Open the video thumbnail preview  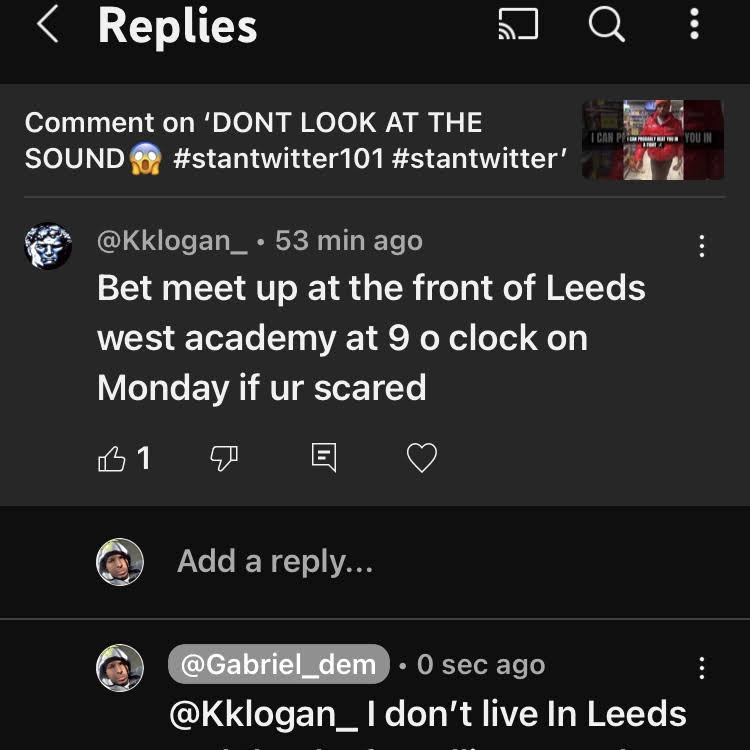pos(652,140)
